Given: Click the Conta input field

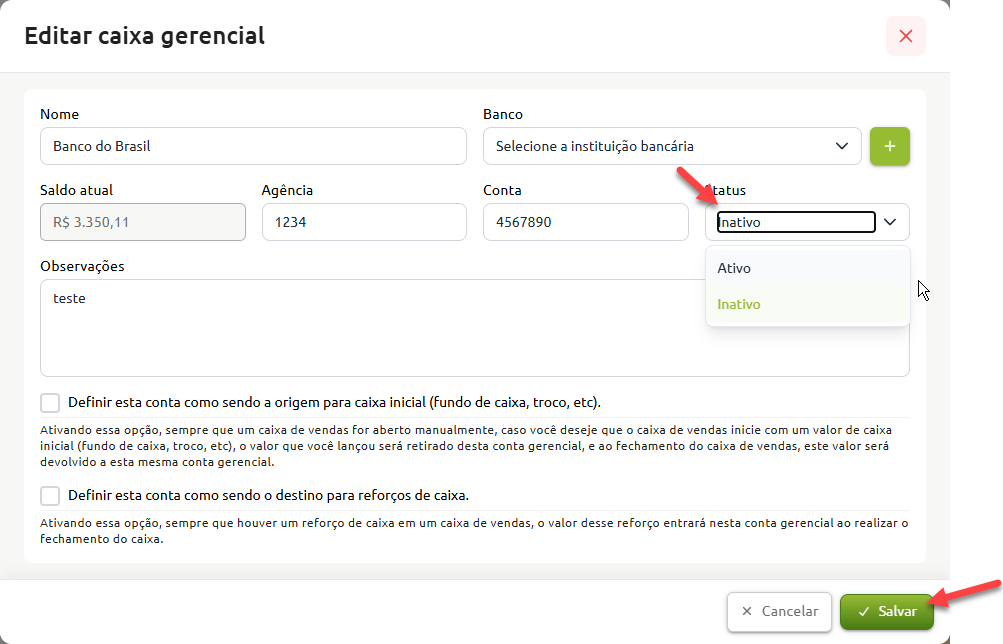Looking at the screenshot, I should pos(585,222).
